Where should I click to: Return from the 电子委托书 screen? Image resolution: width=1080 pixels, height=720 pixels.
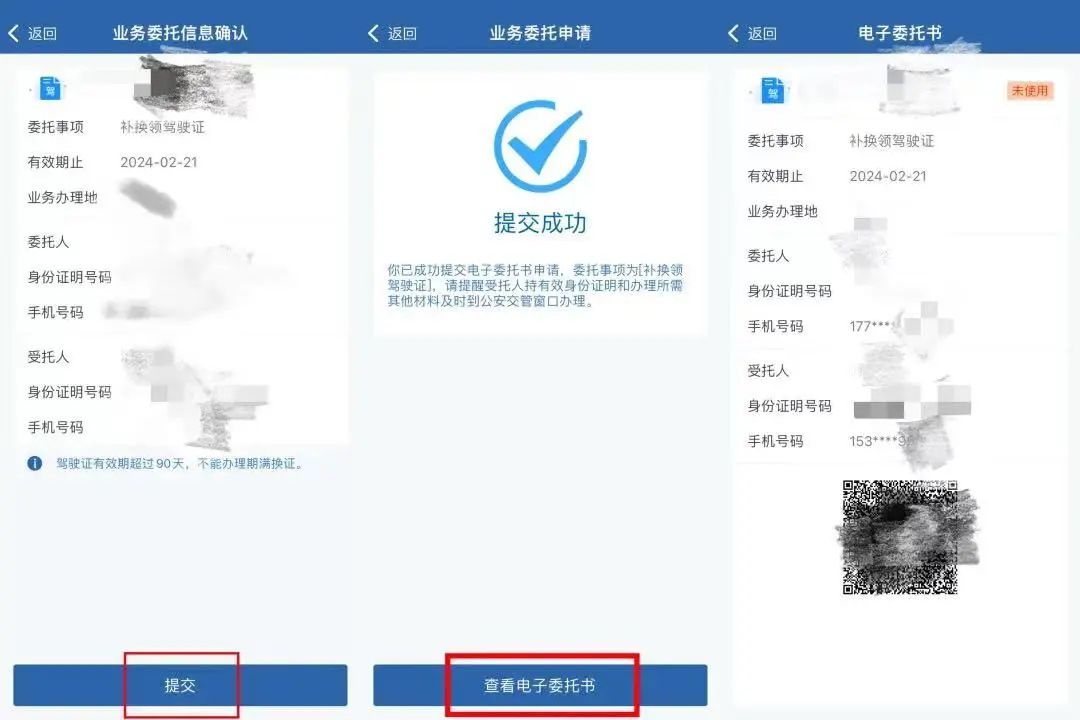752,33
